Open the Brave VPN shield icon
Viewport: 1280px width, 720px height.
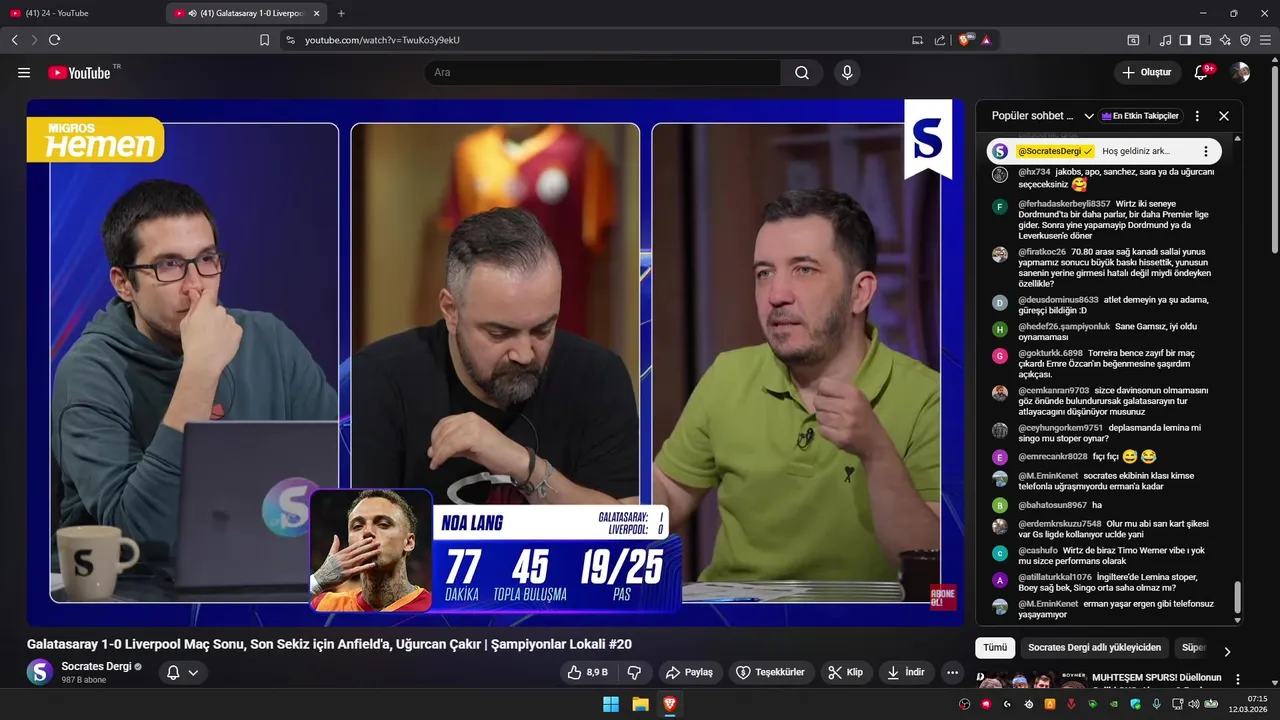(1245, 40)
